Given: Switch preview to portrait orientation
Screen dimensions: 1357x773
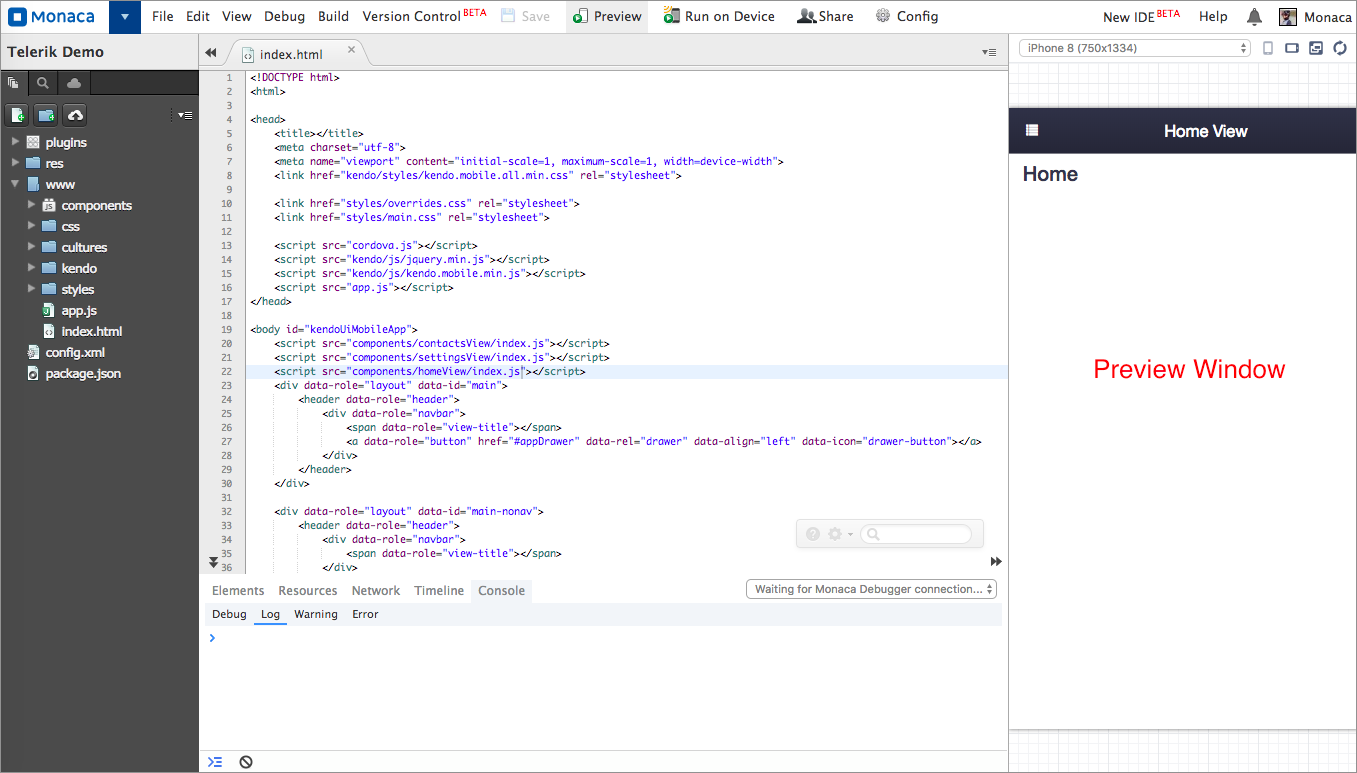Looking at the screenshot, I should (1268, 48).
